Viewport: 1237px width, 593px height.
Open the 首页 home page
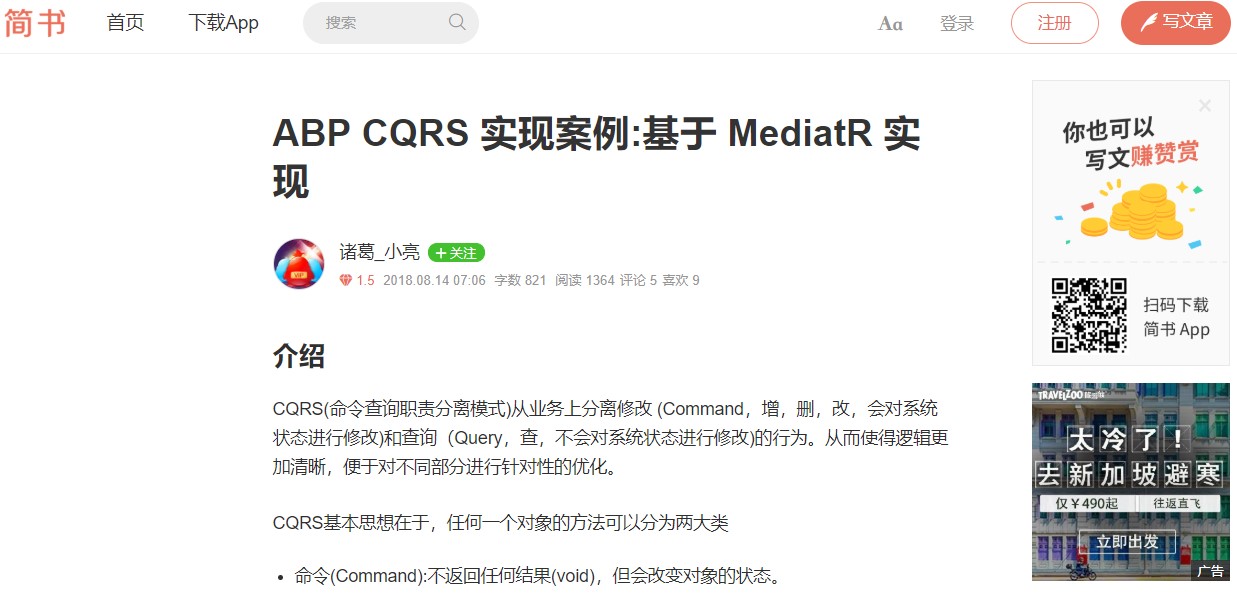[x=125, y=23]
